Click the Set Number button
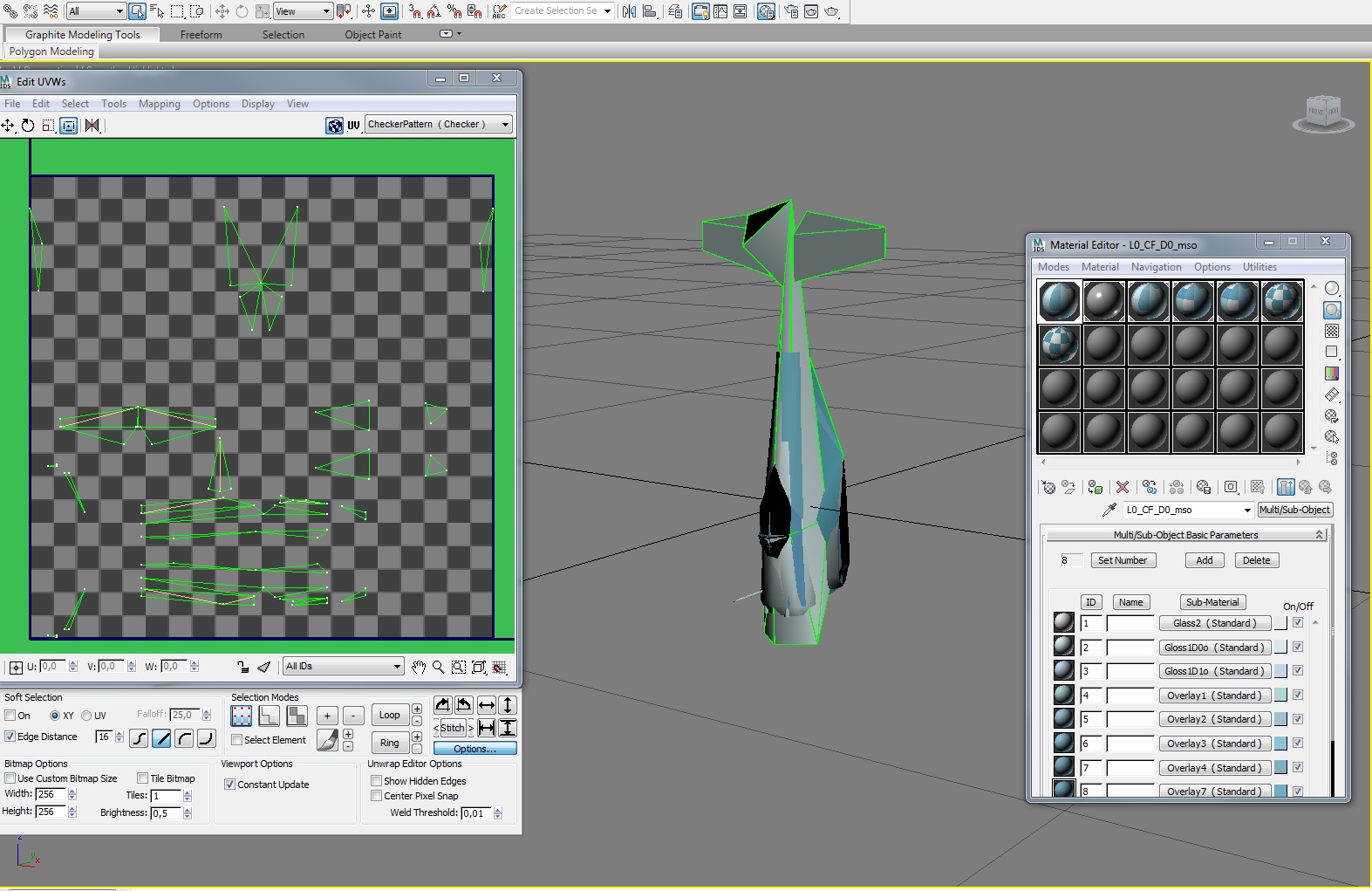The image size is (1372, 891). pos(1123,560)
